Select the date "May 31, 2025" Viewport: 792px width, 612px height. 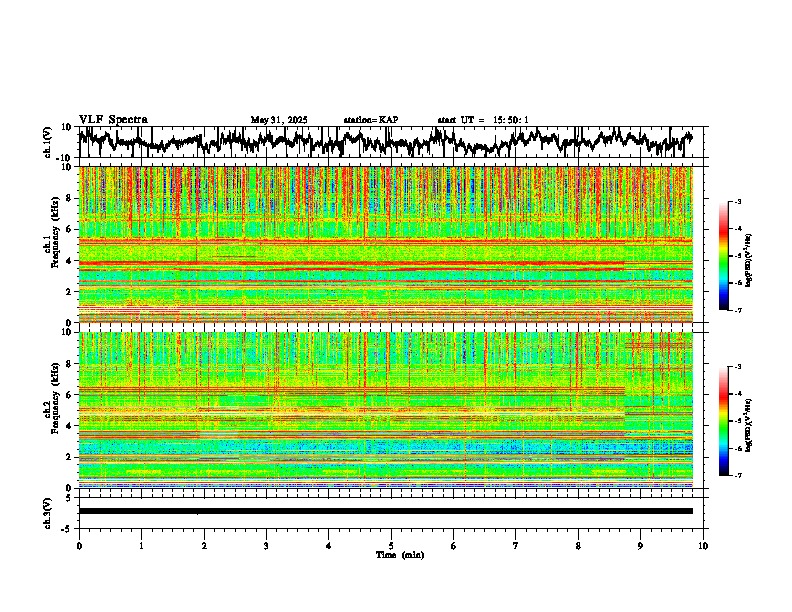pyautogui.click(x=279, y=120)
